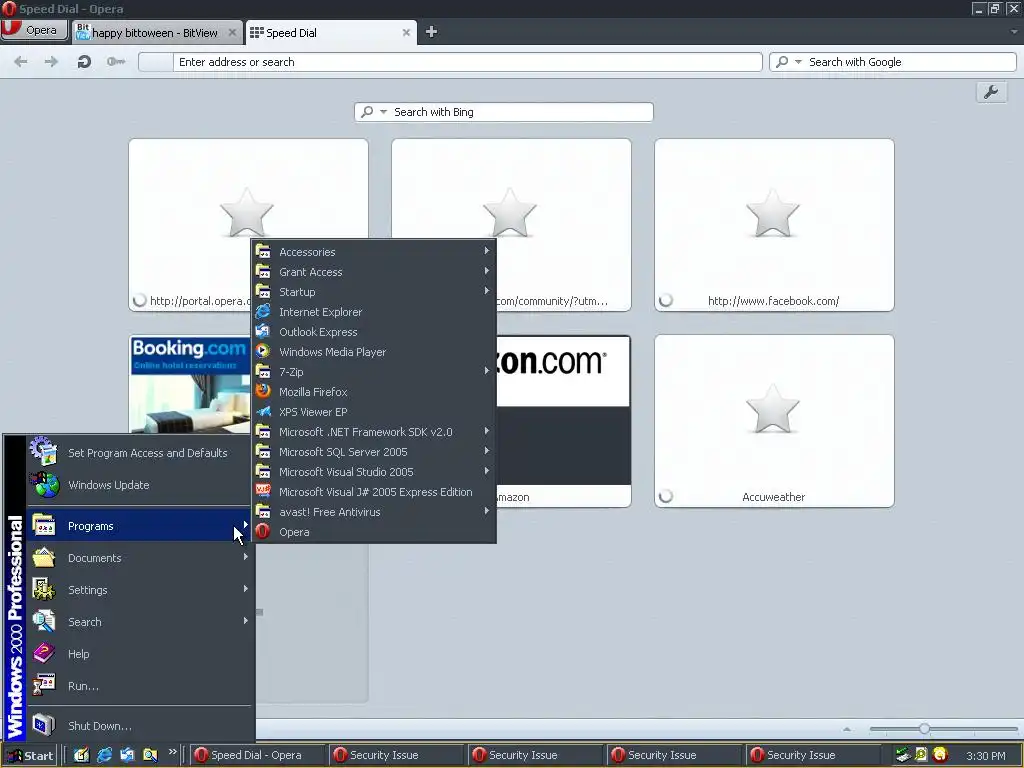Open the Grant Access folder entry
The image size is (1024, 768).
point(374,272)
